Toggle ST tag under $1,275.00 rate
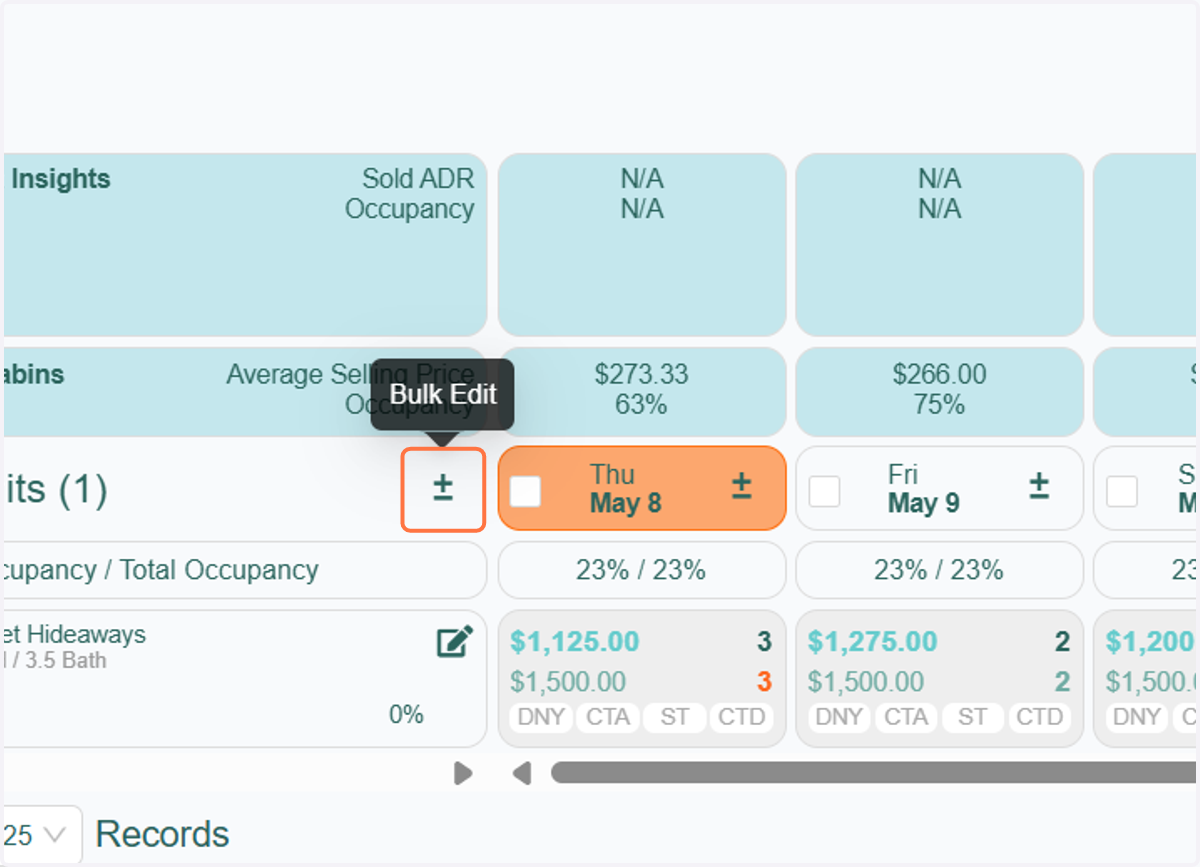 click(972, 717)
